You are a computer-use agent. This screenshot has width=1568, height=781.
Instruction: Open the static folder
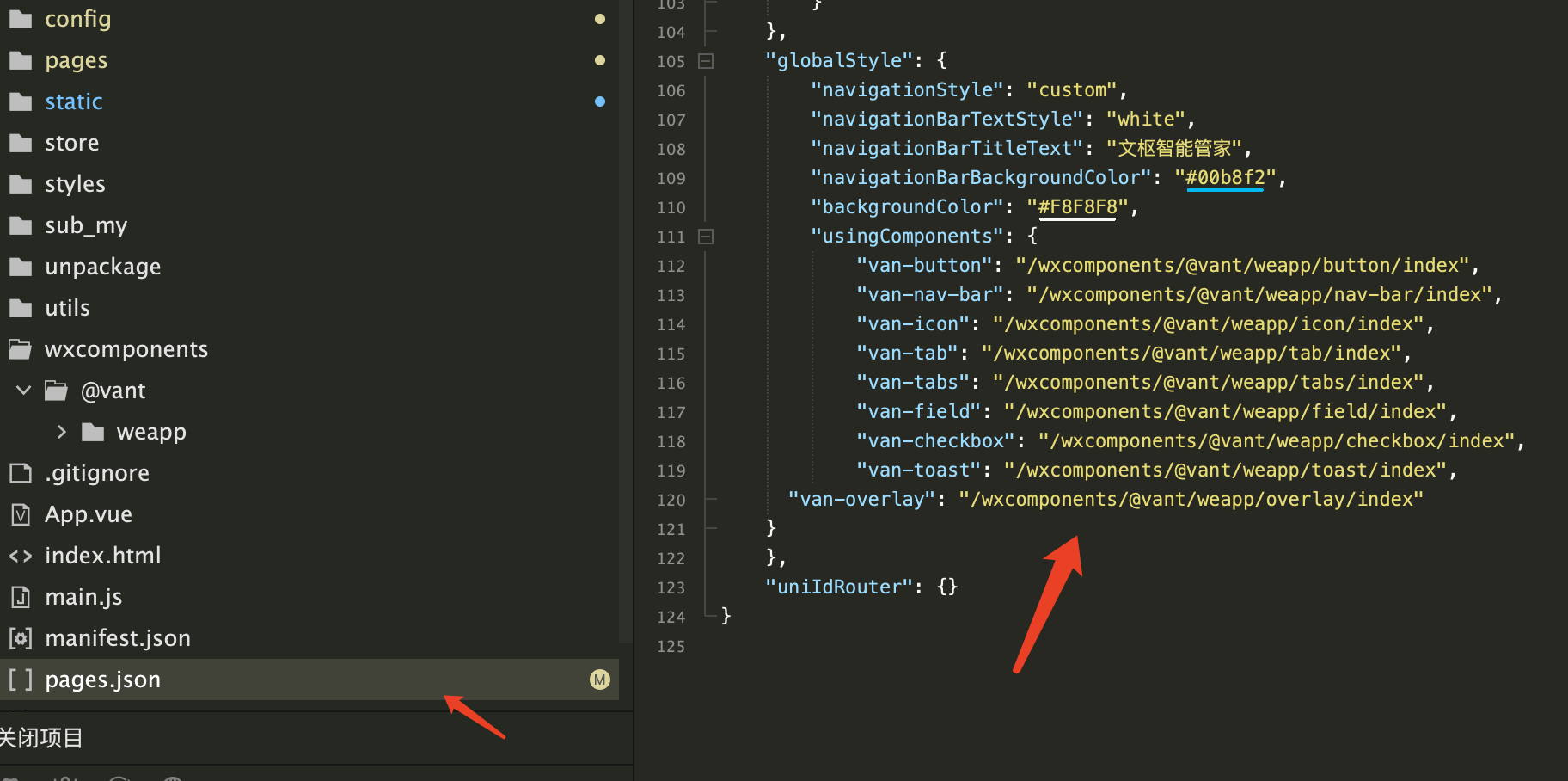pyautogui.click(x=74, y=101)
